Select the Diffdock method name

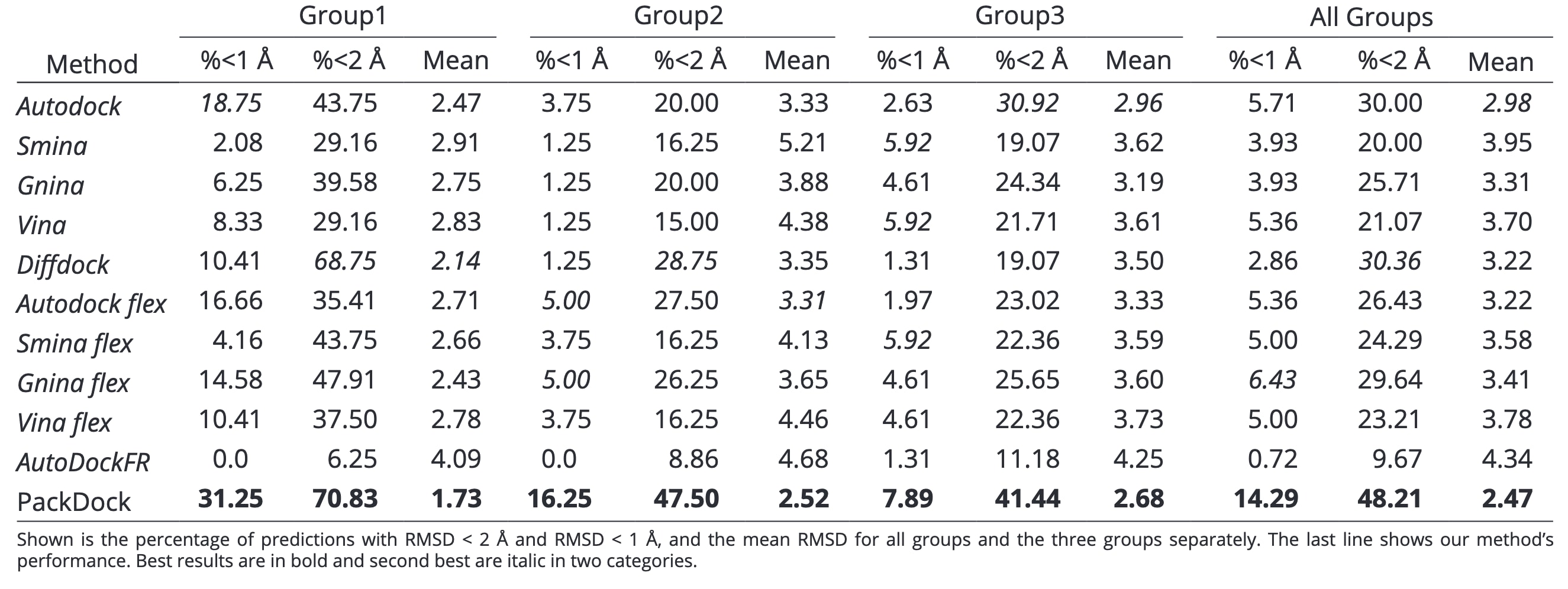click(63, 265)
